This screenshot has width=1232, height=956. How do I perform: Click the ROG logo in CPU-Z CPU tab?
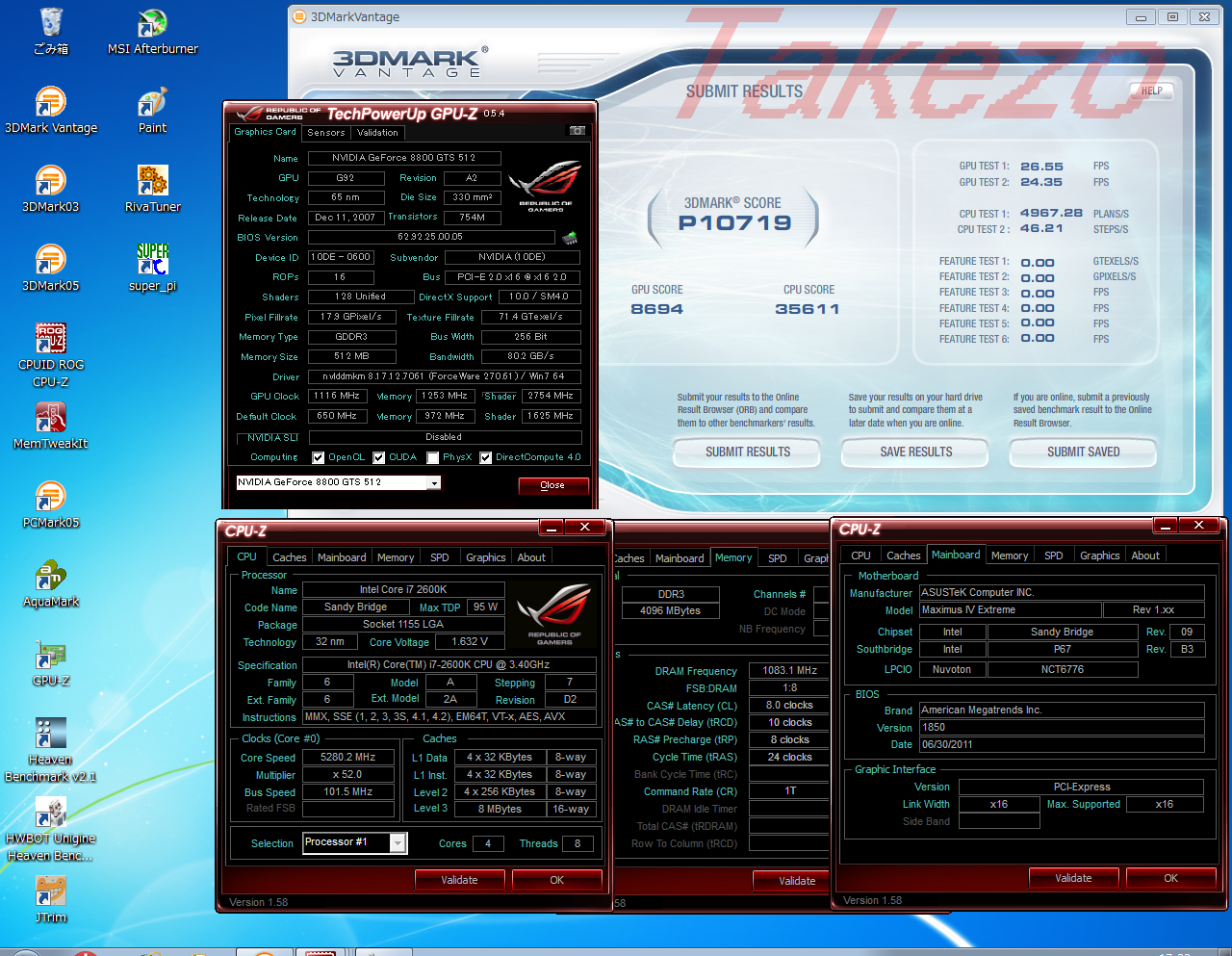click(554, 614)
